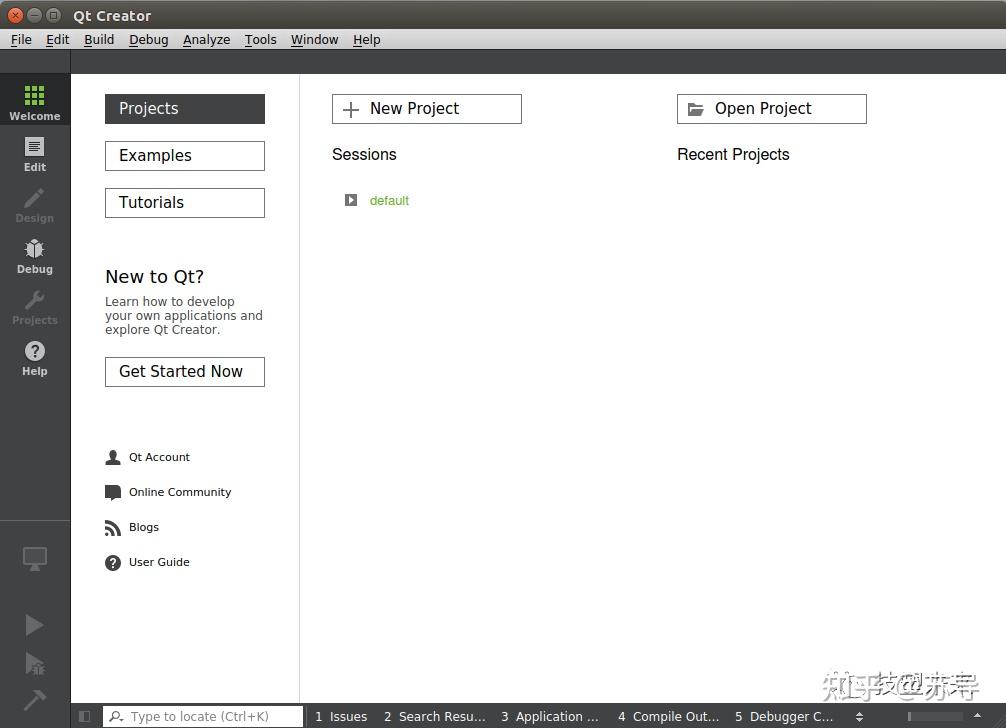The width and height of the screenshot is (1006, 728).
Task: Click the plus icon on New Project
Action: (x=351, y=110)
